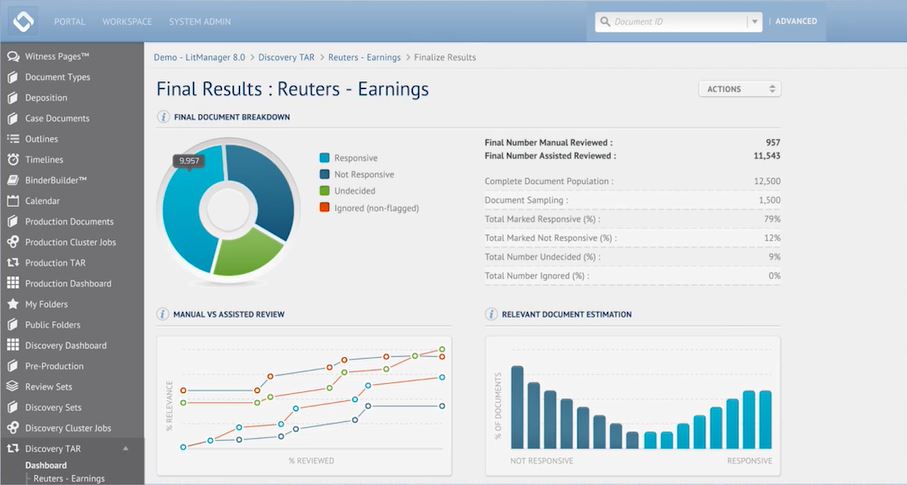Click the Total Number Undecided (%) label
This screenshot has width=907, height=485.
(543, 257)
